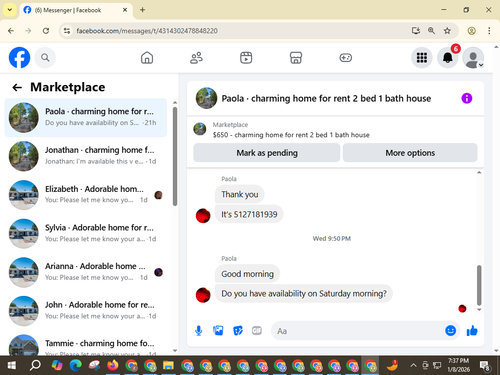Open File Explorer from the taskbar
This screenshot has height=375, width=500.
coord(168,366)
